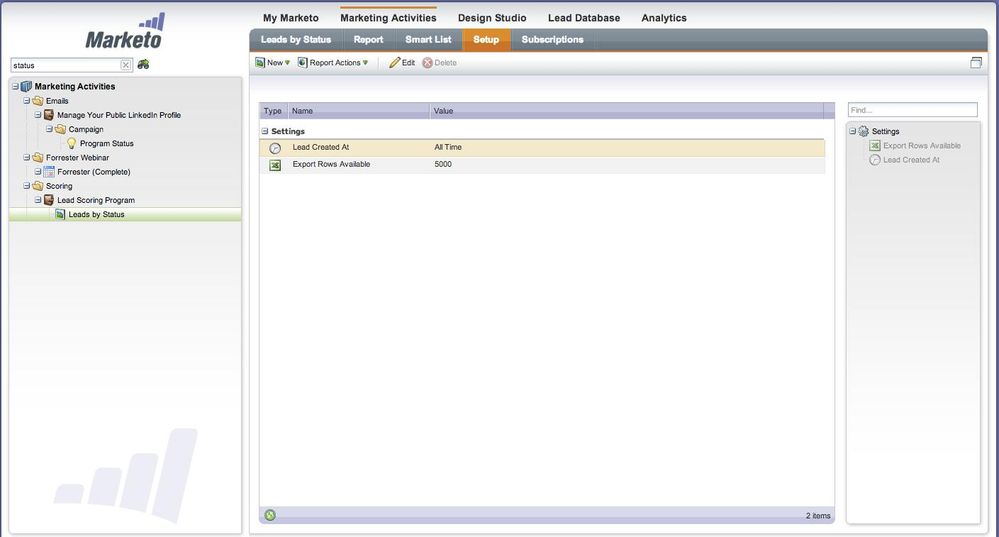Collapse the Emails folder in tree
The width and height of the screenshot is (999, 537).
point(26,101)
